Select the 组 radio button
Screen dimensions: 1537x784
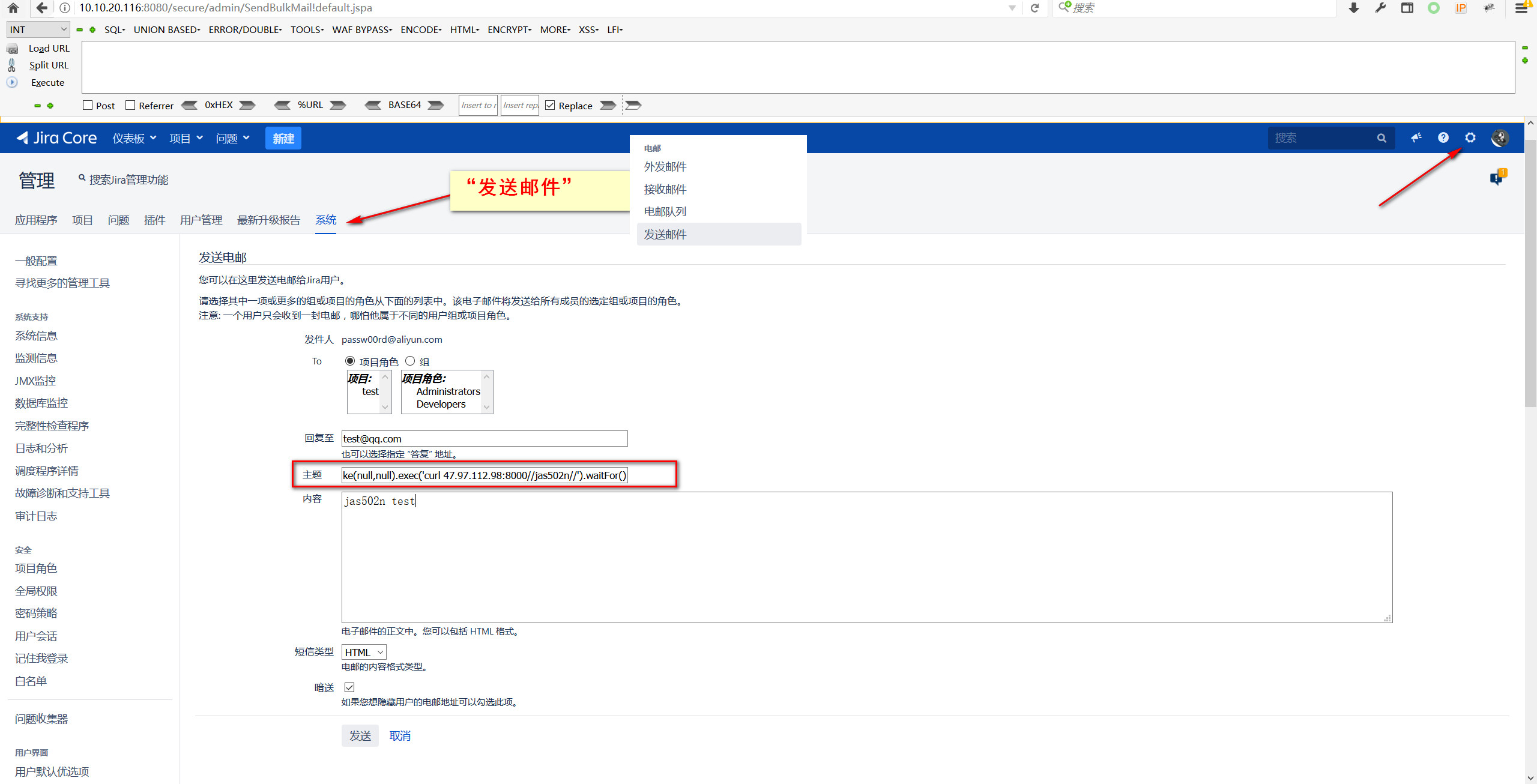pyautogui.click(x=410, y=361)
